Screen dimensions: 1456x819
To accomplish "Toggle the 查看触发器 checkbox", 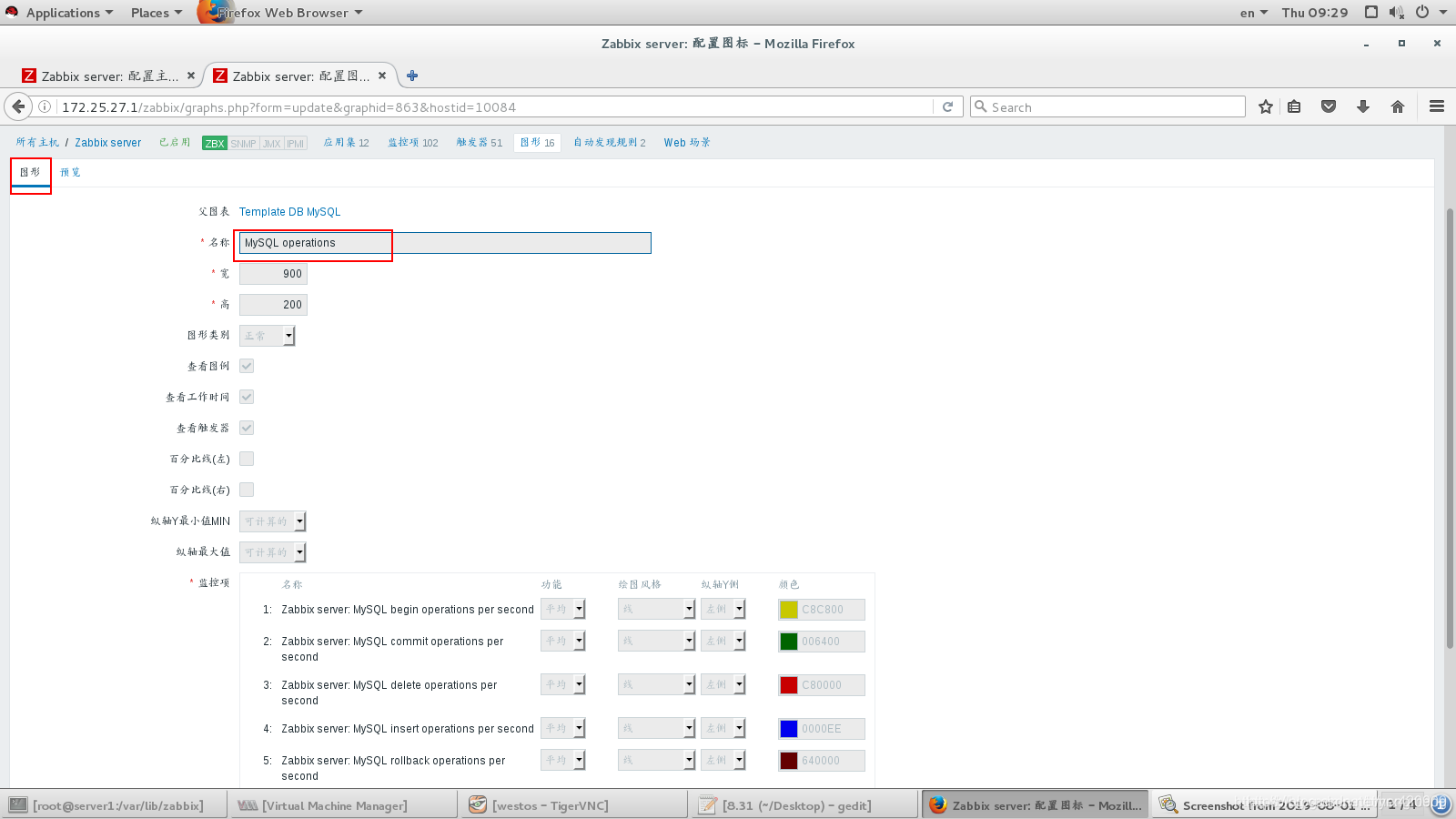I will pyautogui.click(x=247, y=428).
